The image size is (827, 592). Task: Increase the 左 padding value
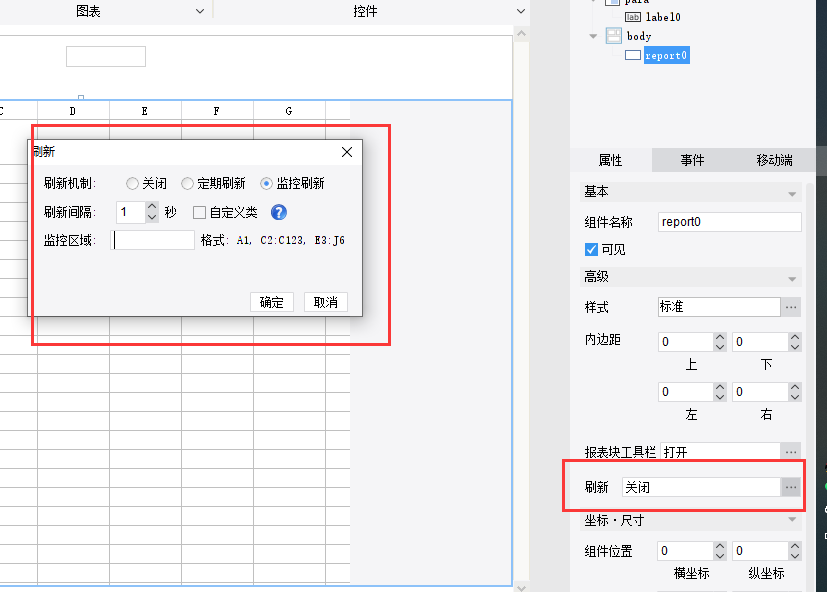click(720, 387)
